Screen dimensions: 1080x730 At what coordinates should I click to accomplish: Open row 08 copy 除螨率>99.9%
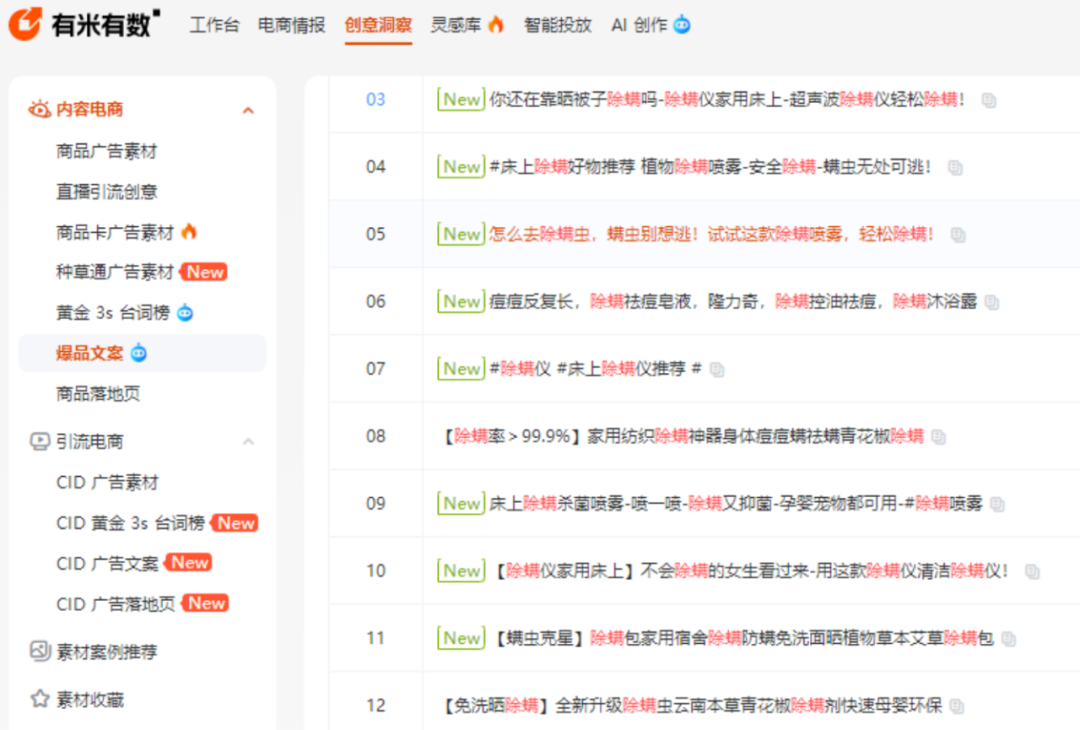coord(682,436)
